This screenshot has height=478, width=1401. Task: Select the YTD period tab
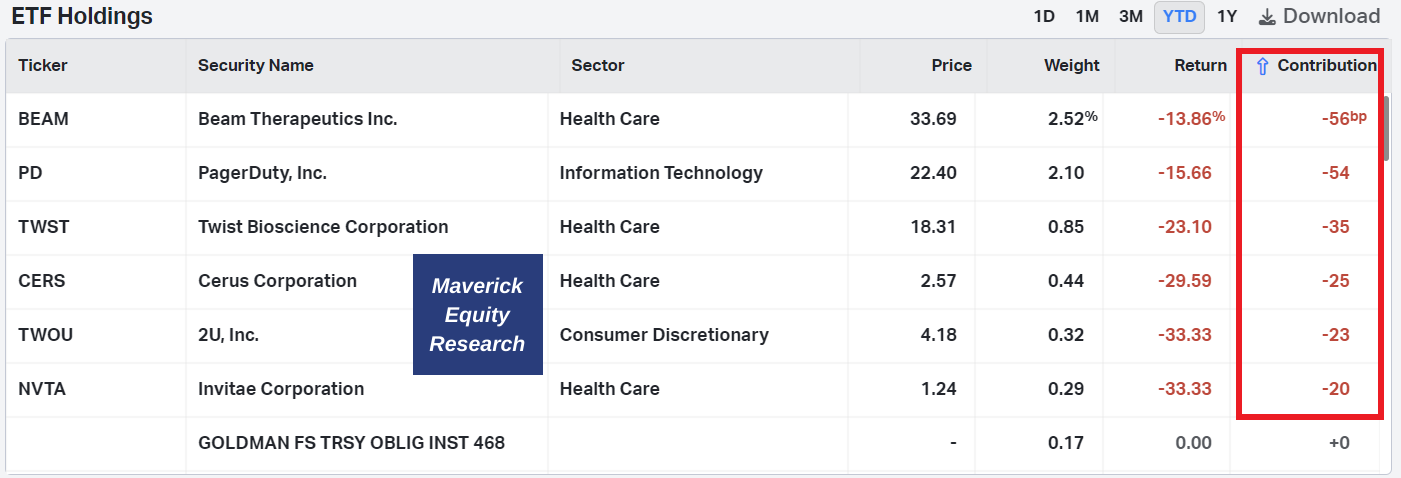(1180, 17)
